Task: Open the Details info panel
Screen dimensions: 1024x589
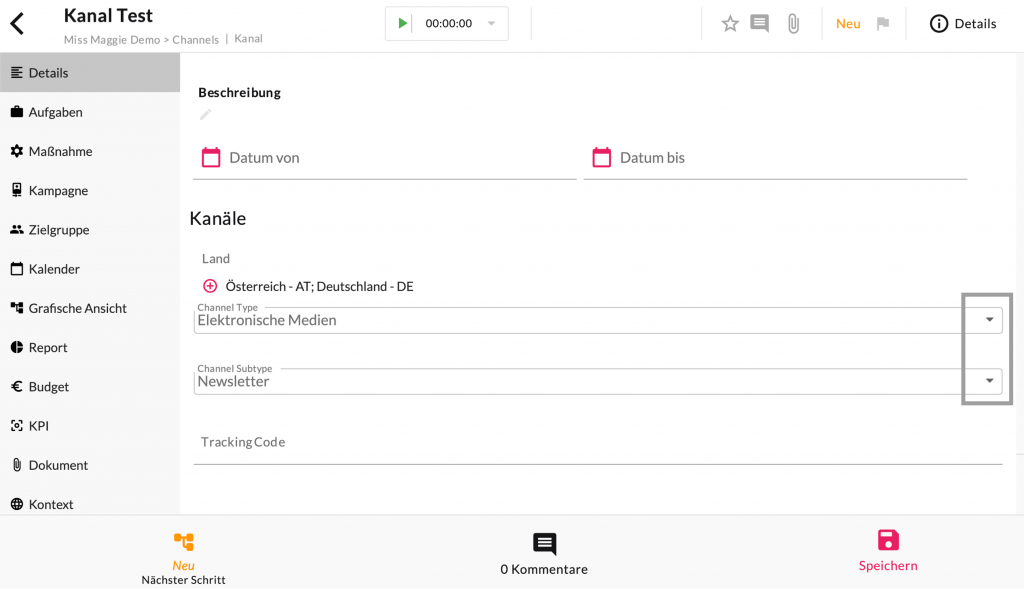Action: (x=963, y=23)
